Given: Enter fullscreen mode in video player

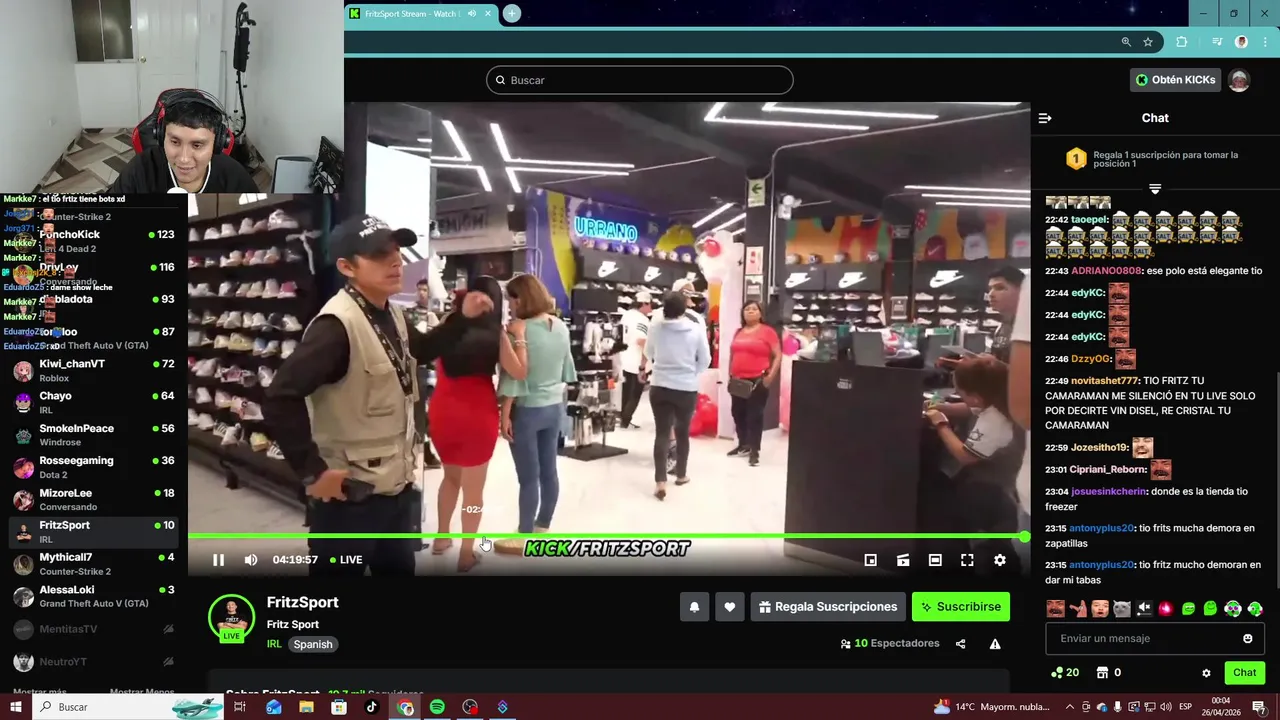Looking at the screenshot, I should [967, 560].
